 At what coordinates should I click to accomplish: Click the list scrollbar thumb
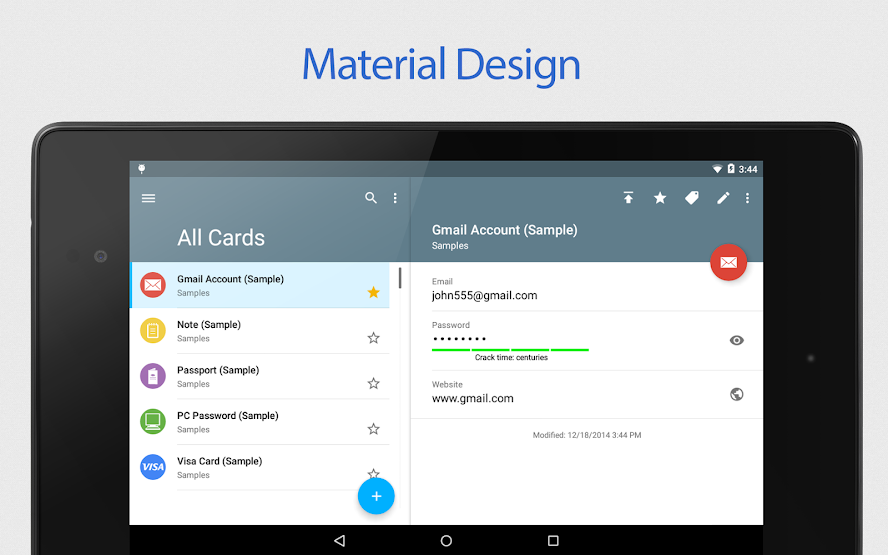[400, 278]
